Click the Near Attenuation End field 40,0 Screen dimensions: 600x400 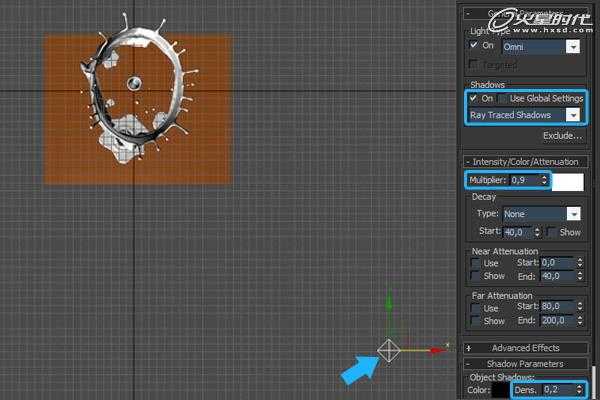coord(558,276)
